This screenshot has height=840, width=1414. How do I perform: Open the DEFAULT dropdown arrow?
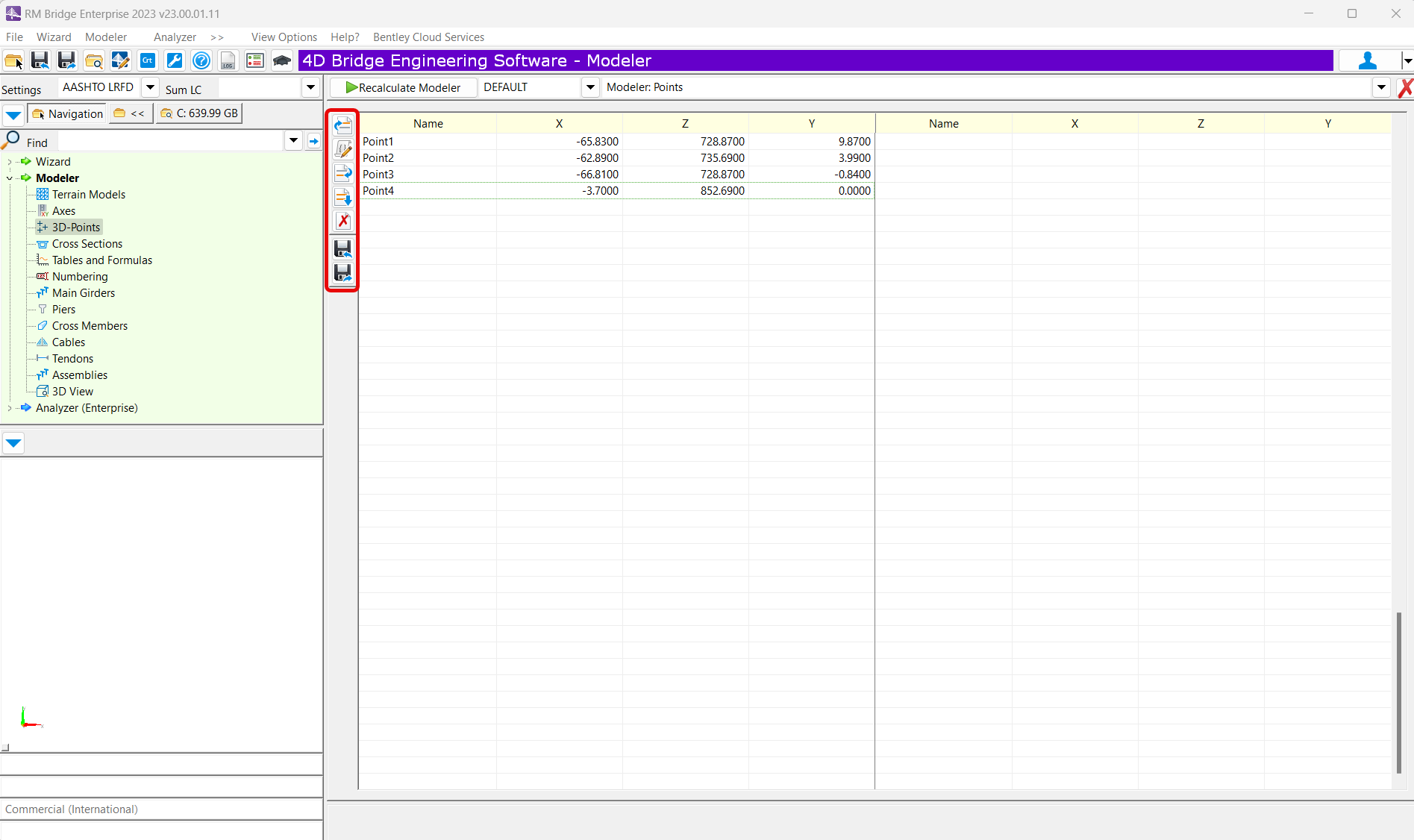(x=590, y=87)
